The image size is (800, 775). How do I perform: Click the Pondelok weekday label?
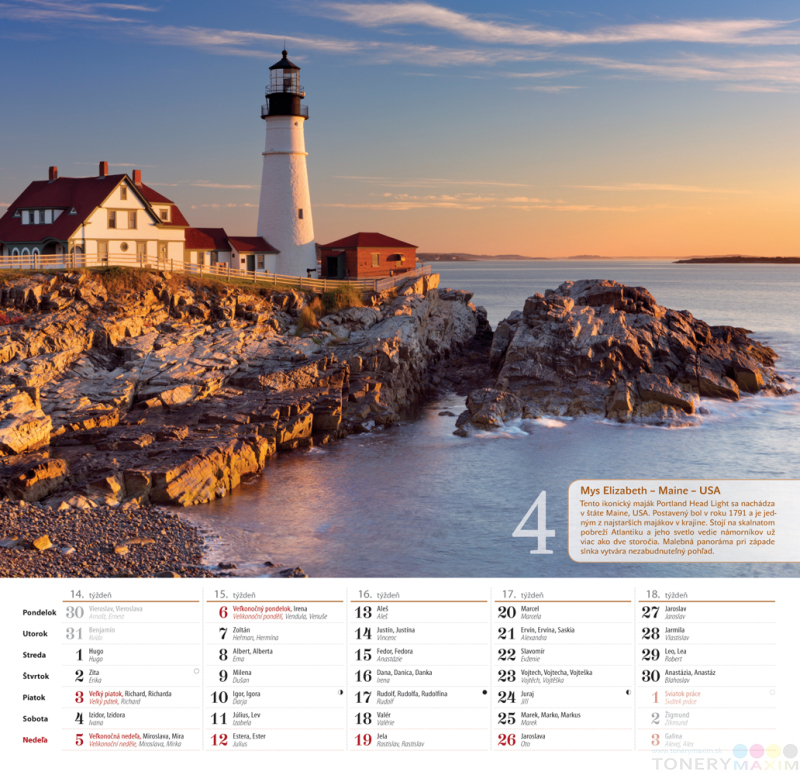[x=40, y=612]
